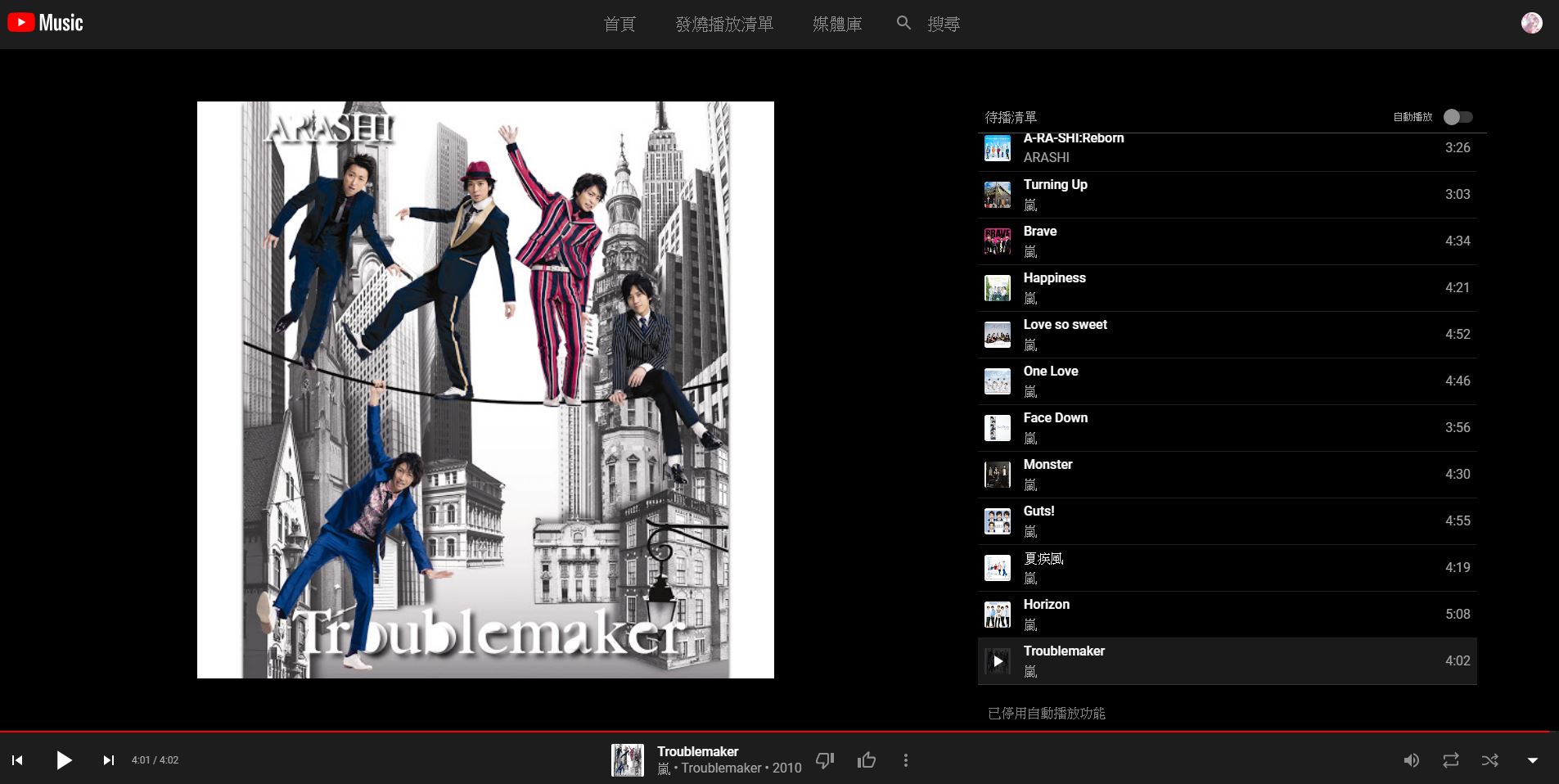The height and width of the screenshot is (784, 1559).
Task: Open the YouTube Music logo home link
Action: point(45,23)
